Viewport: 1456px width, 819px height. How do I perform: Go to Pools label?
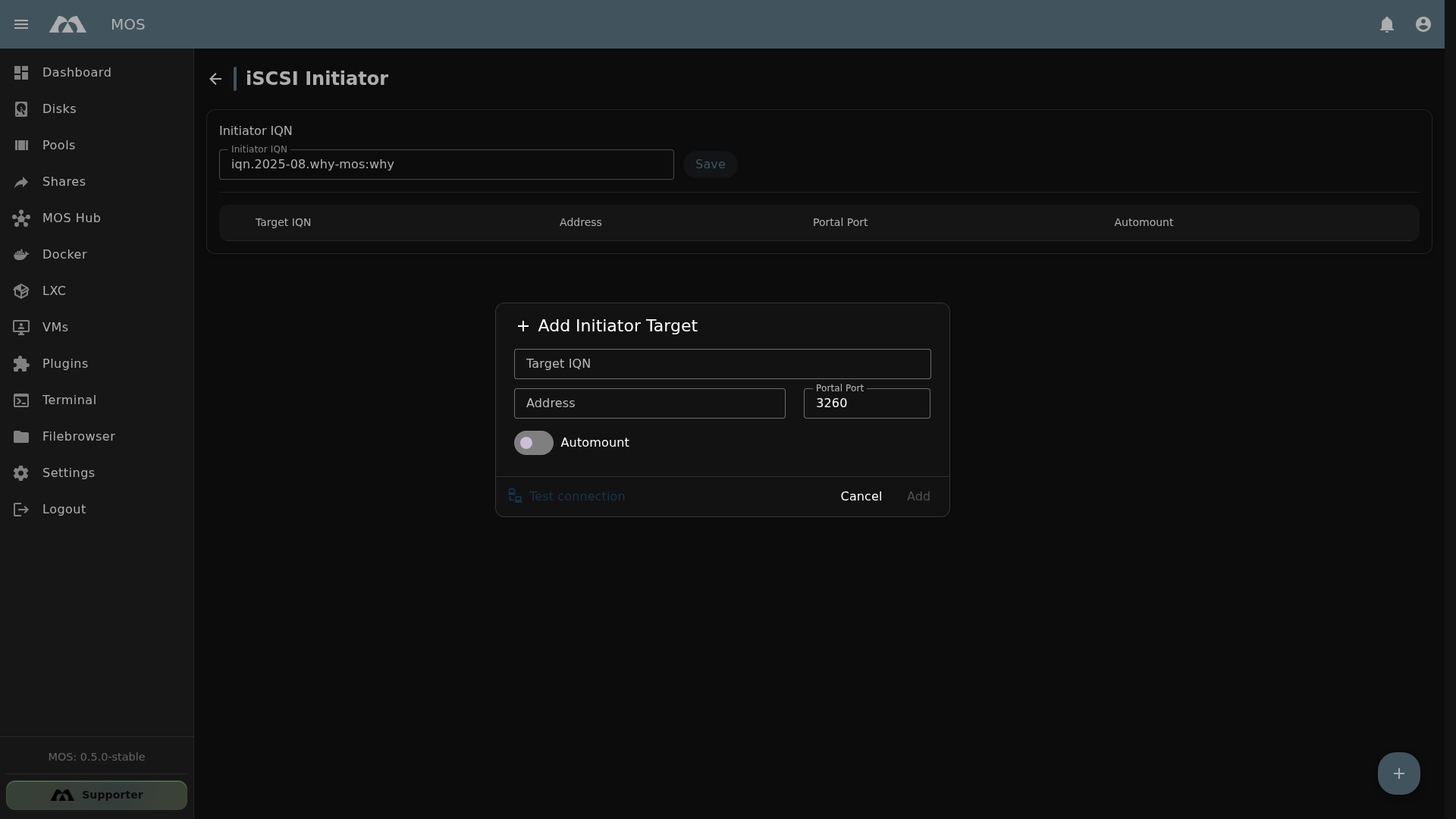[58, 146]
